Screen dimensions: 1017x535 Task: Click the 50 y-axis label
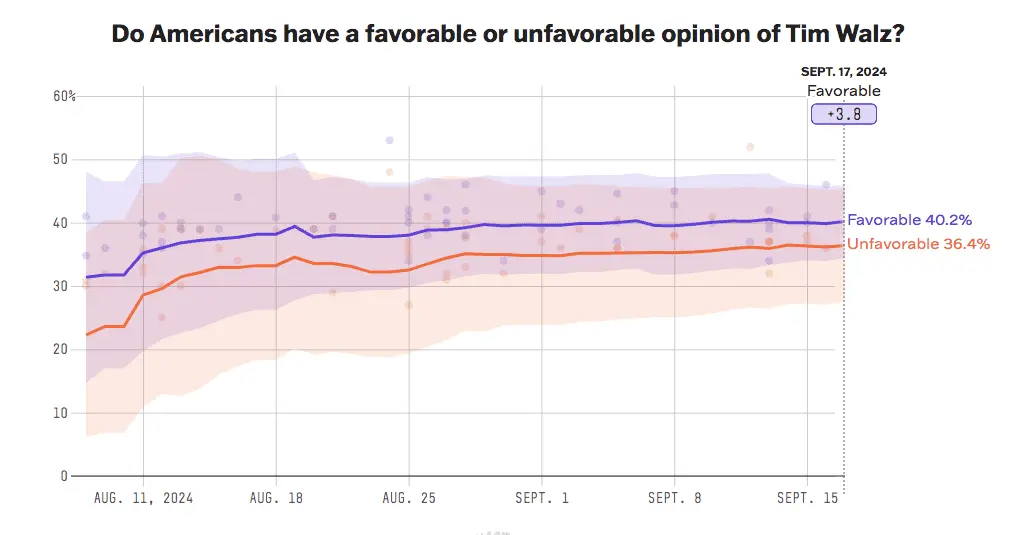click(x=61, y=159)
